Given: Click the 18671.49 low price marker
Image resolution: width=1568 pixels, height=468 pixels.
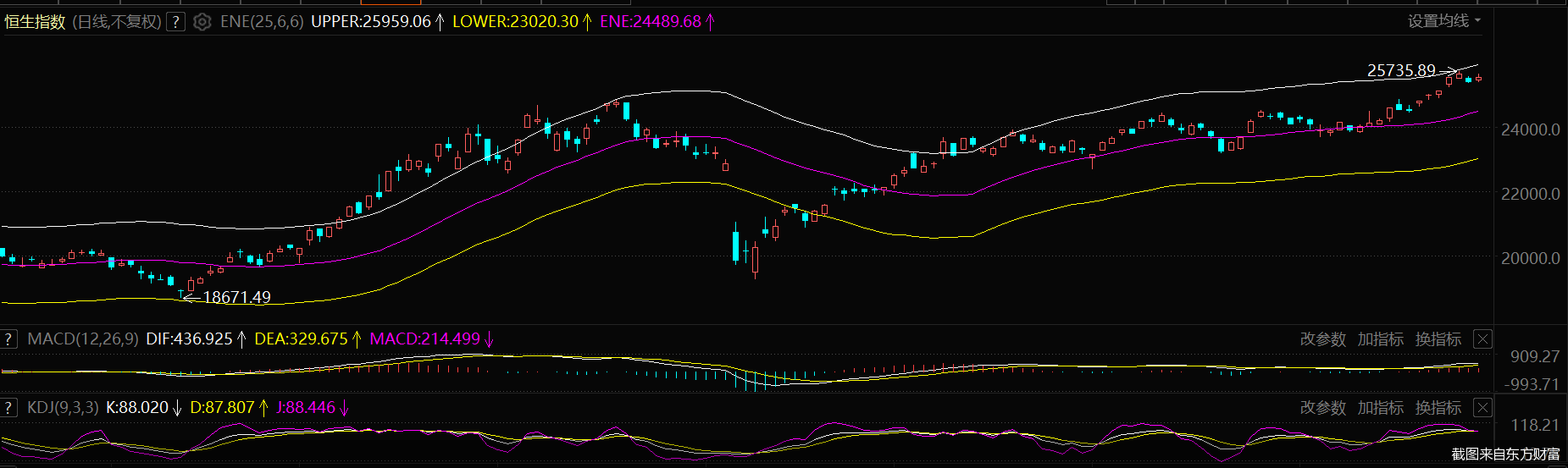Looking at the screenshot, I should (x=236, y=297).
